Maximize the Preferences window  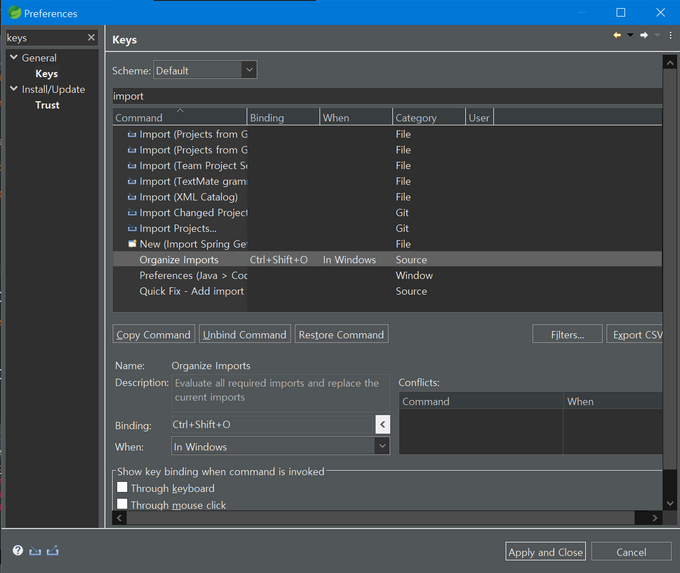pyautogui.click(x=621, y=12)
